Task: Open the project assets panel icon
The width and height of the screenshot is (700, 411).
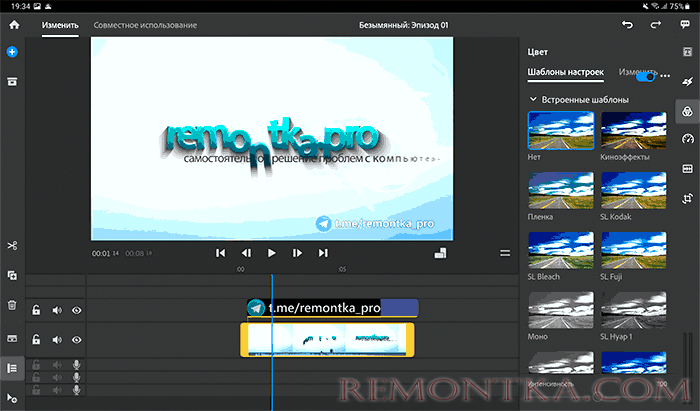Action: pyautogui.click(x=12, y=81)
